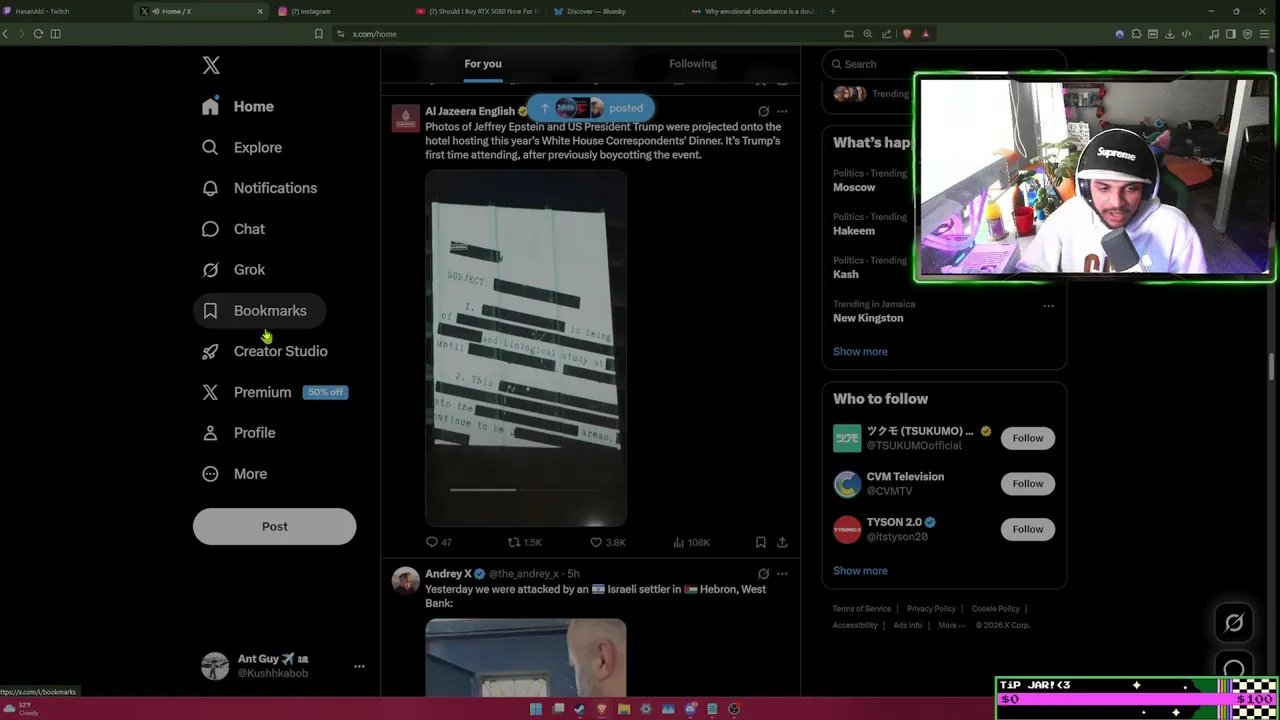The image size is (1280, 720).
Task: Open Explore from the sidebar
Action: click(x=242, y=147)
